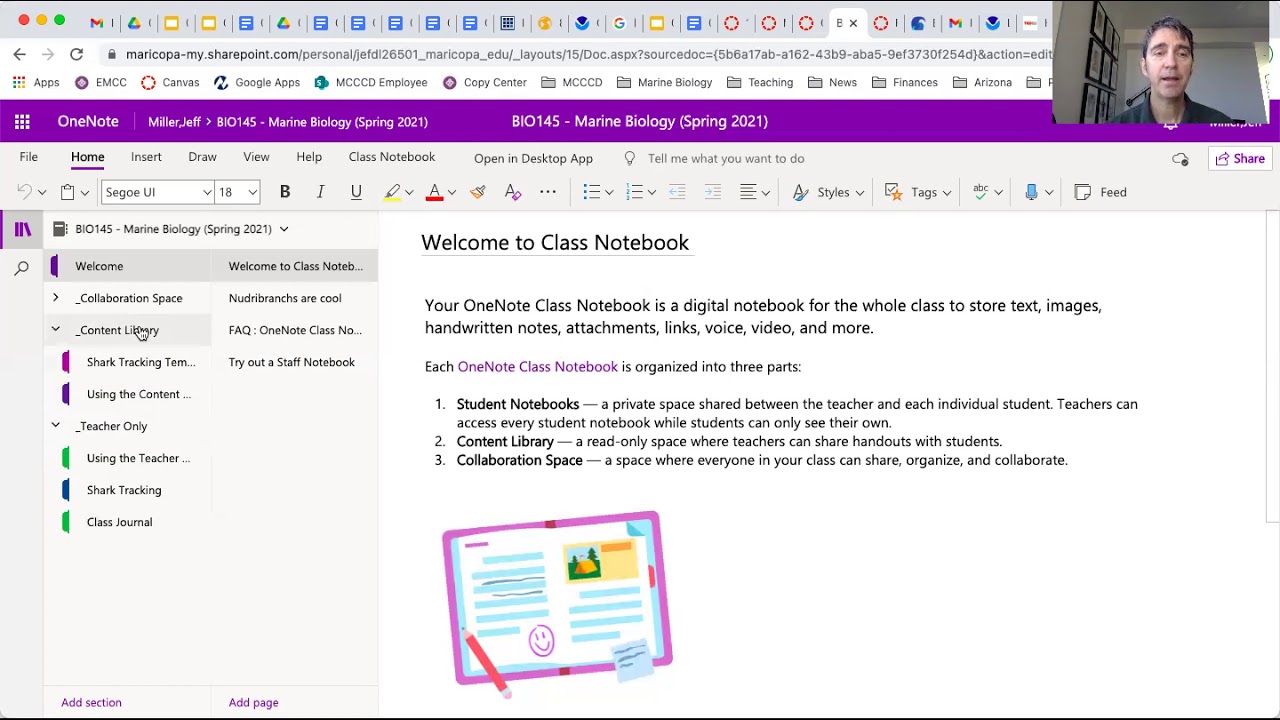Click the Miller,Jeff breadcrumb link
The width and height of the screenshot is (1280, 720).
tap(174, 122)
